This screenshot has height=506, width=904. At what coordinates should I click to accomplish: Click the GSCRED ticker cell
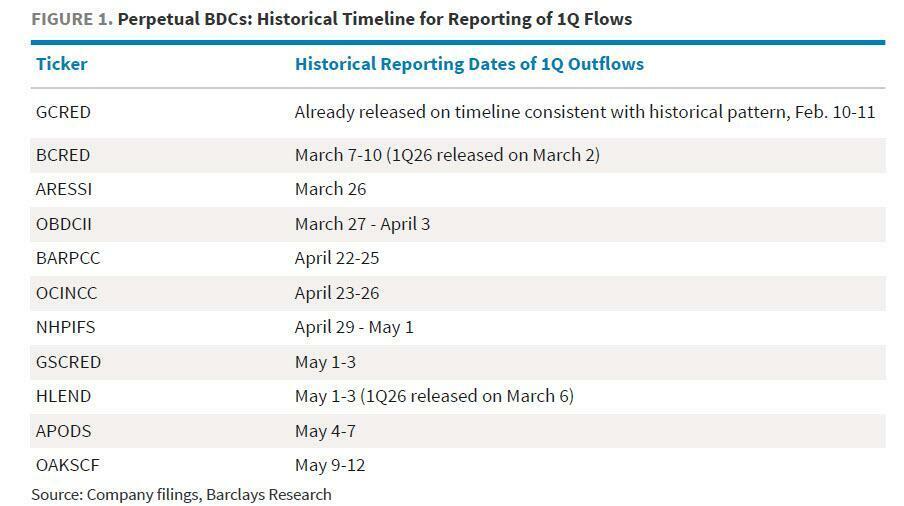tap(68, 362)
